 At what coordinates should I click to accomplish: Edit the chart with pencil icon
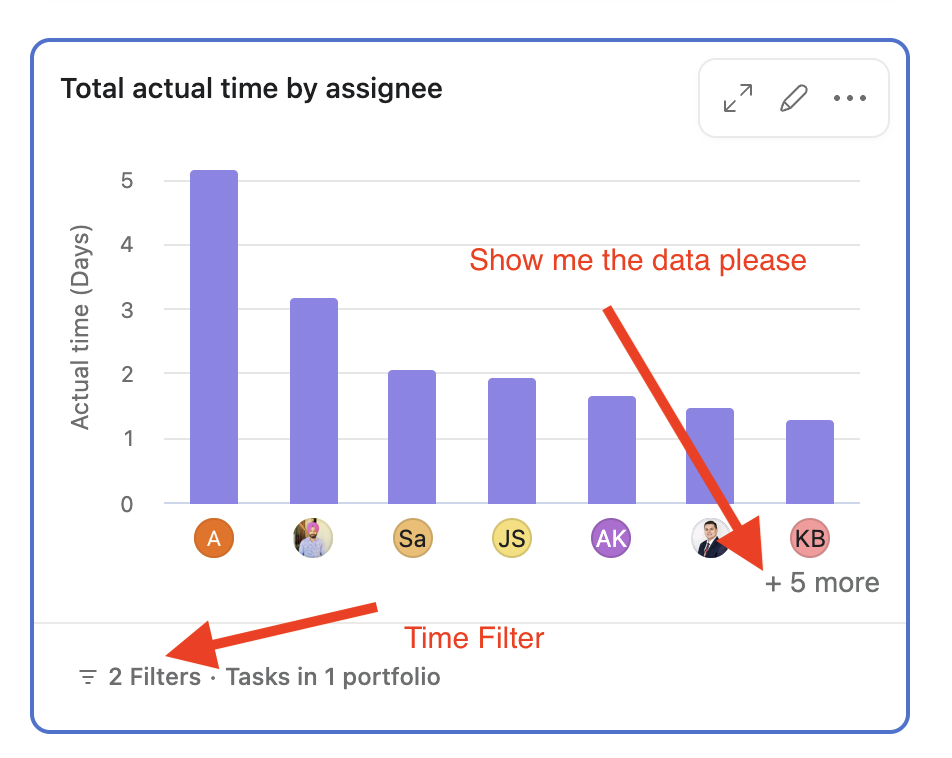(x=794, y=98)
